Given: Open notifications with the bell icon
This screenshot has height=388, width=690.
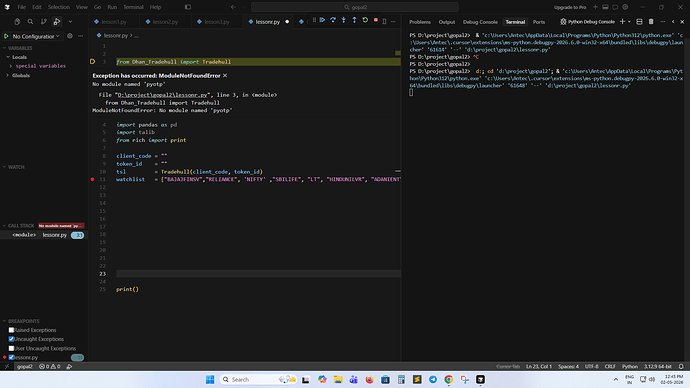Looking at the screenshot, I should [681, 366].
